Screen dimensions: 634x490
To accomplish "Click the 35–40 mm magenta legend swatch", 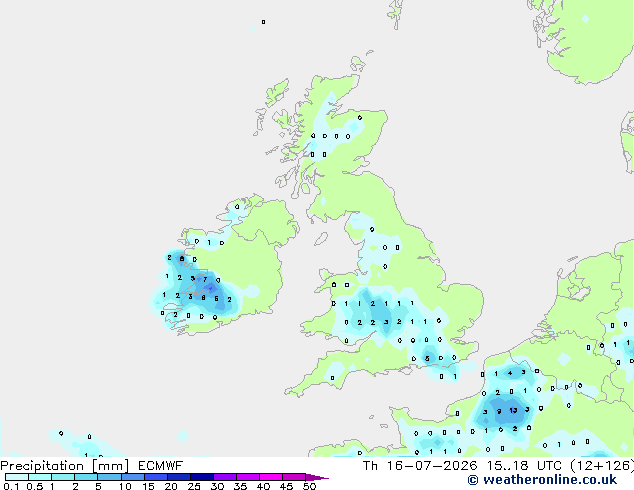I will [x=248, y=477].
